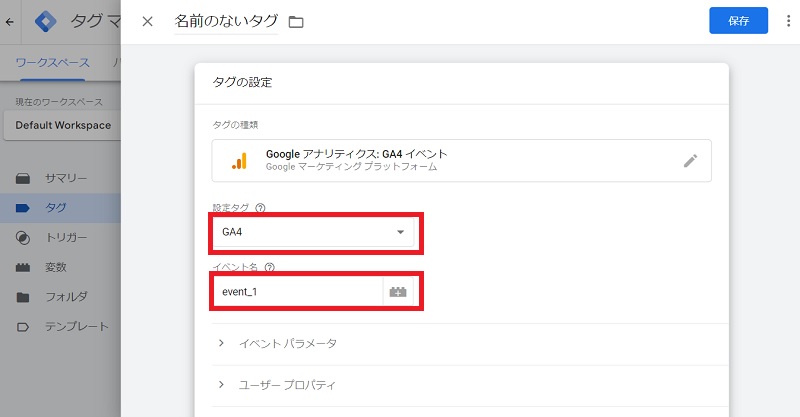Click the orange Analytics bar-chart icon

239,161
